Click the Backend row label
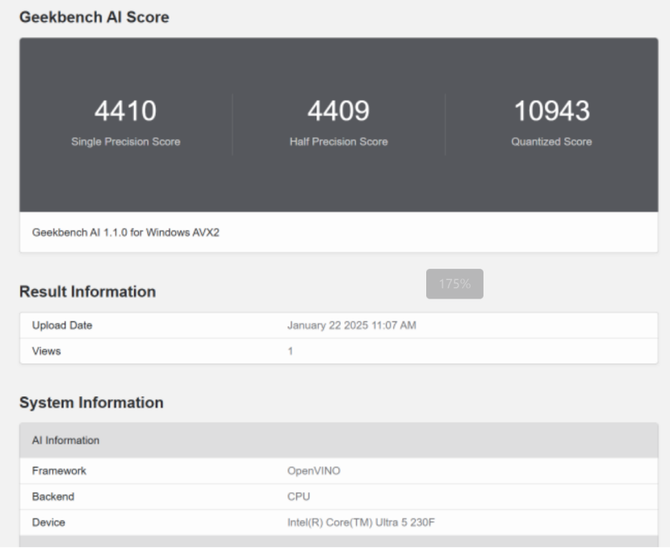This screenshot has height=548, width=670. [53, 497]
